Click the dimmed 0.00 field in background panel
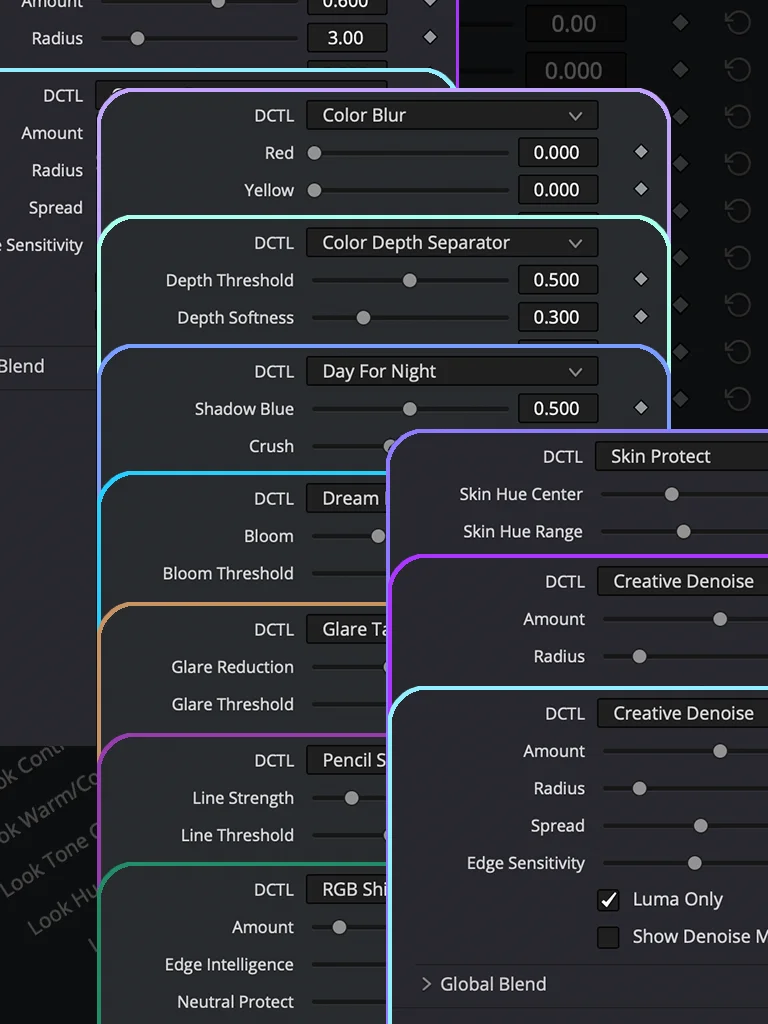768x1024 pixels. click(575, 24)
